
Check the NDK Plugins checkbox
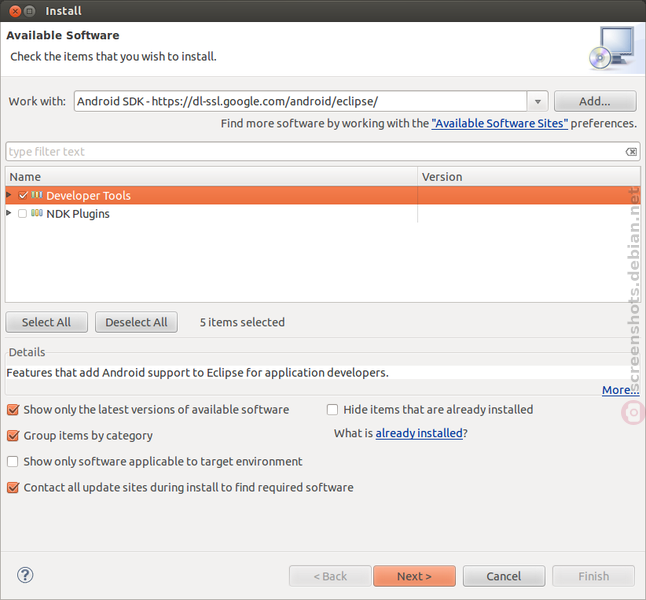[x=23, y=213]
